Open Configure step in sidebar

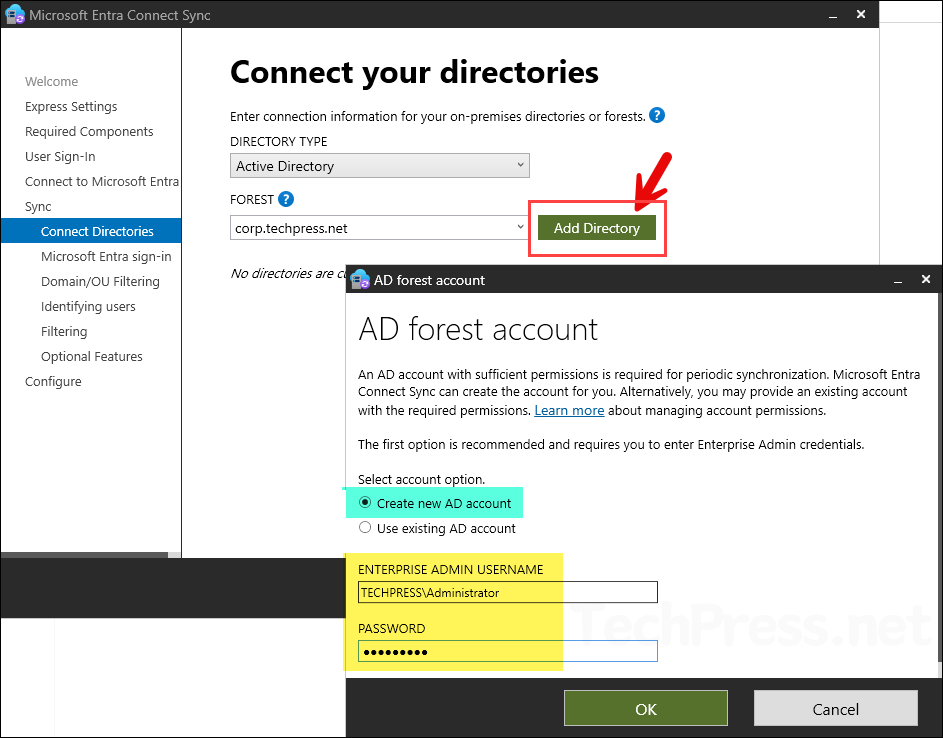coord(53,381)
